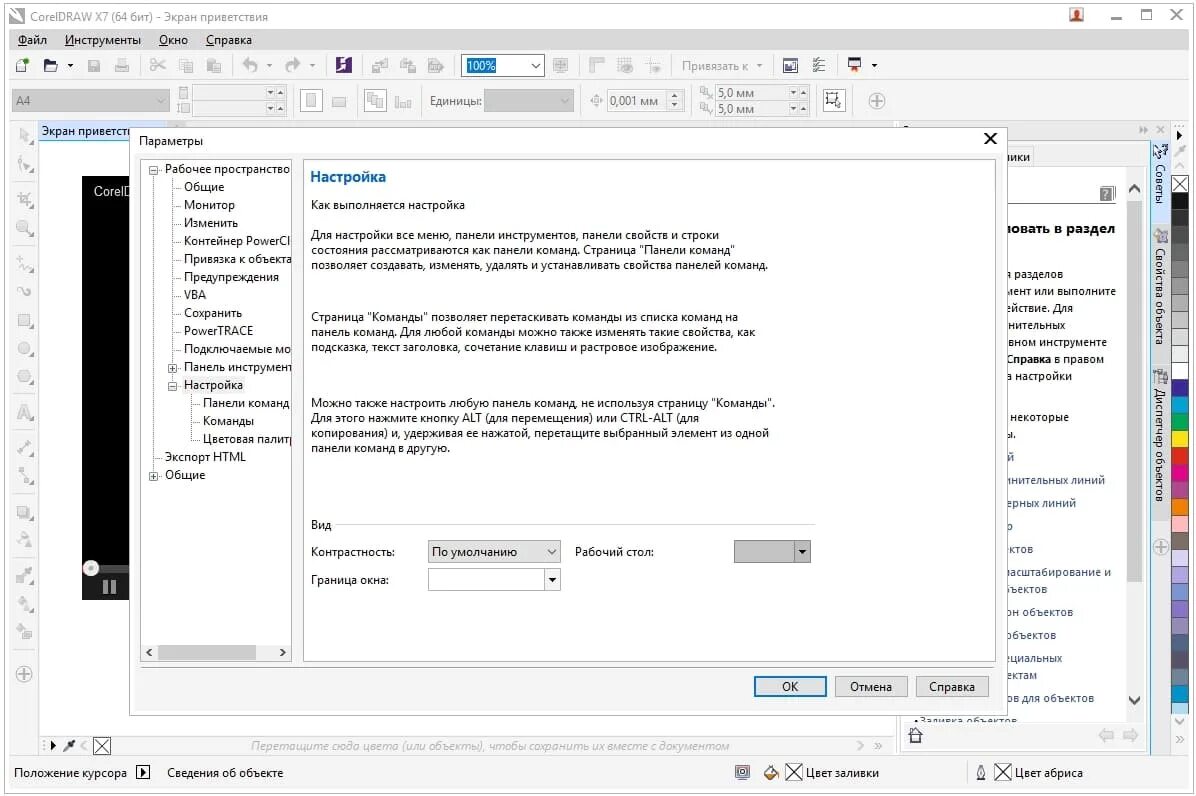Click the Справка button in dialog
Image resolution: width=1196 pixels, height=796 pixels.
click(x=951, y=686)
